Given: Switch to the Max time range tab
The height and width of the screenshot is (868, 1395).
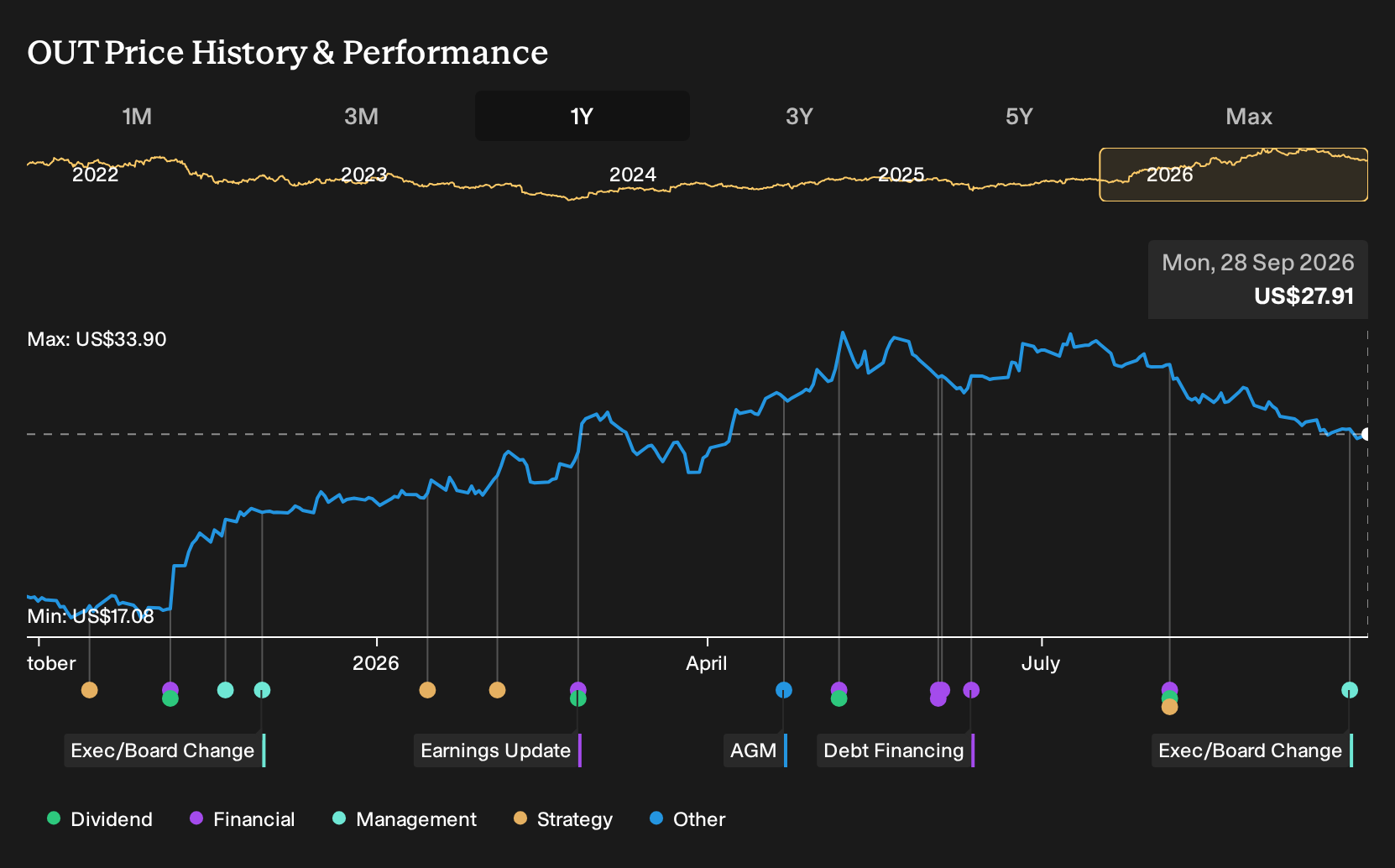Looking at the screenshot, I should pos(1249,116).
